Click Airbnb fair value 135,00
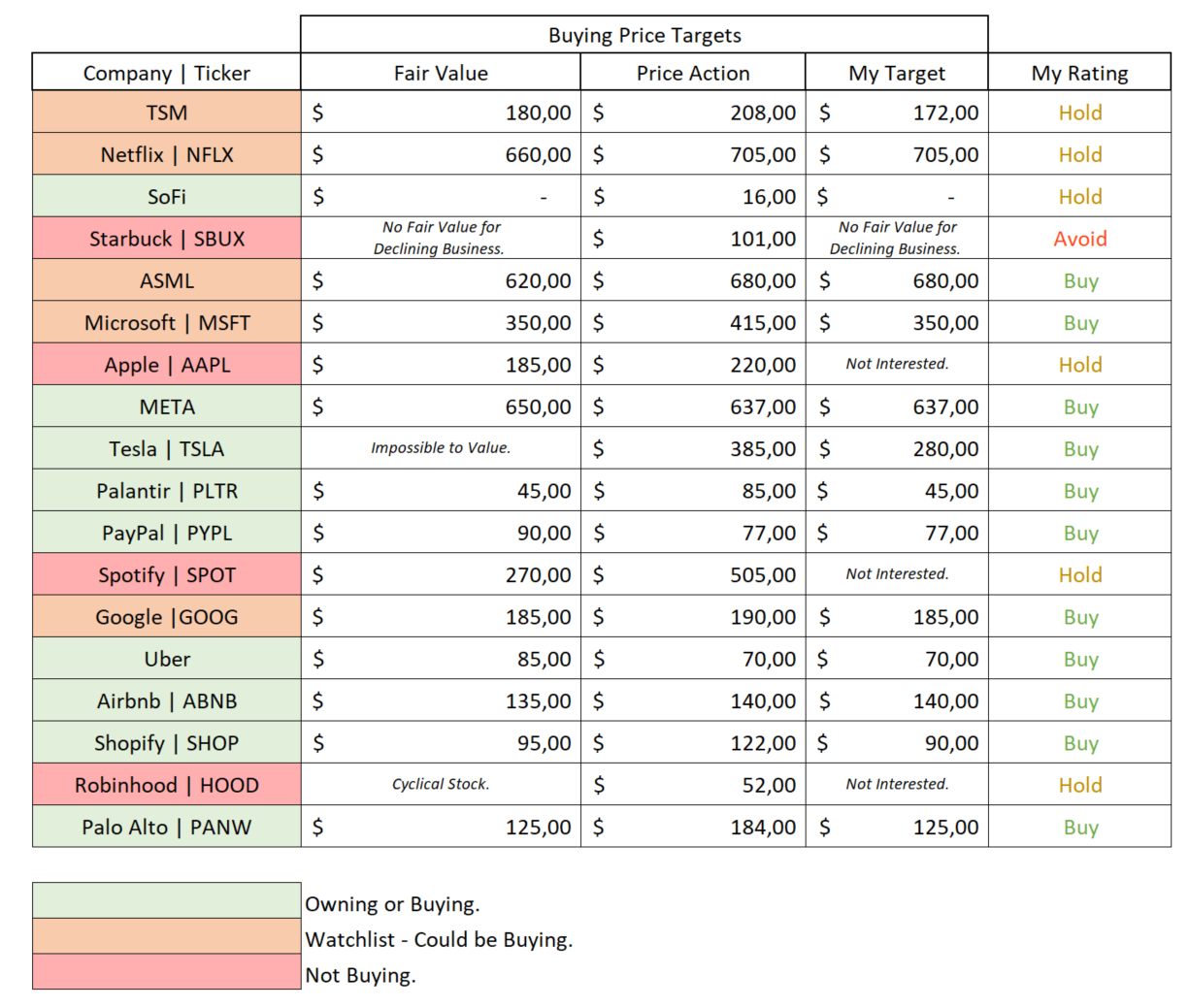 [x=441, y=700]
